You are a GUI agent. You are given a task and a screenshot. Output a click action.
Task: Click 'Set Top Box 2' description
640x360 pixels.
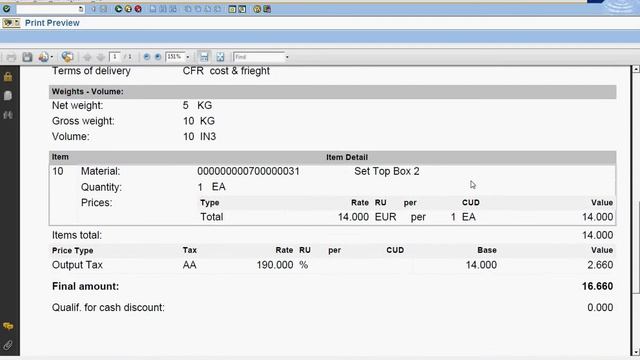[x=387, y=171]
